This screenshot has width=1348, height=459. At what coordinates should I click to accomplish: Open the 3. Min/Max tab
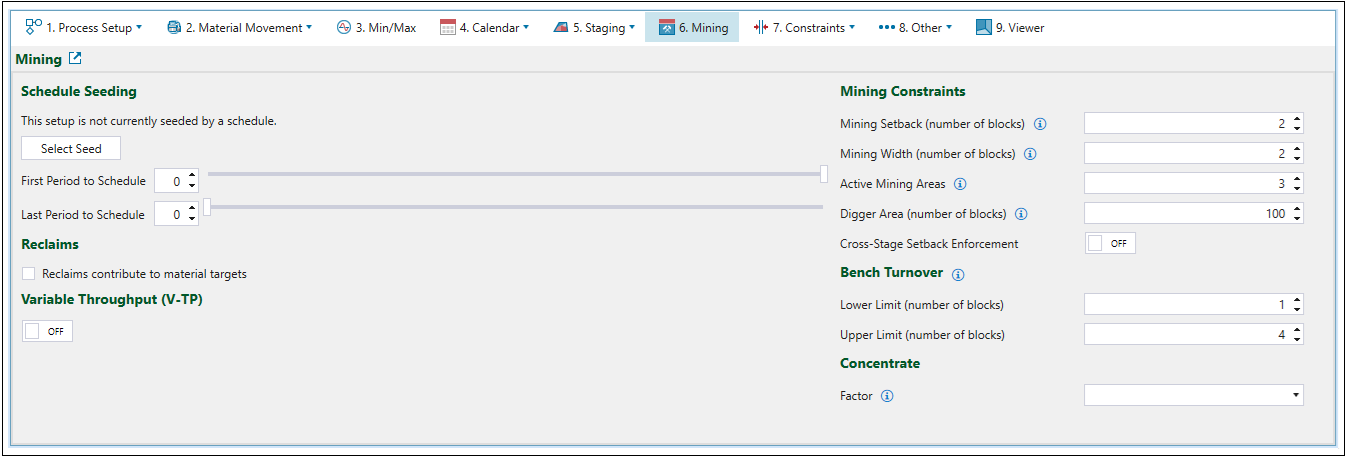(375, 28)
